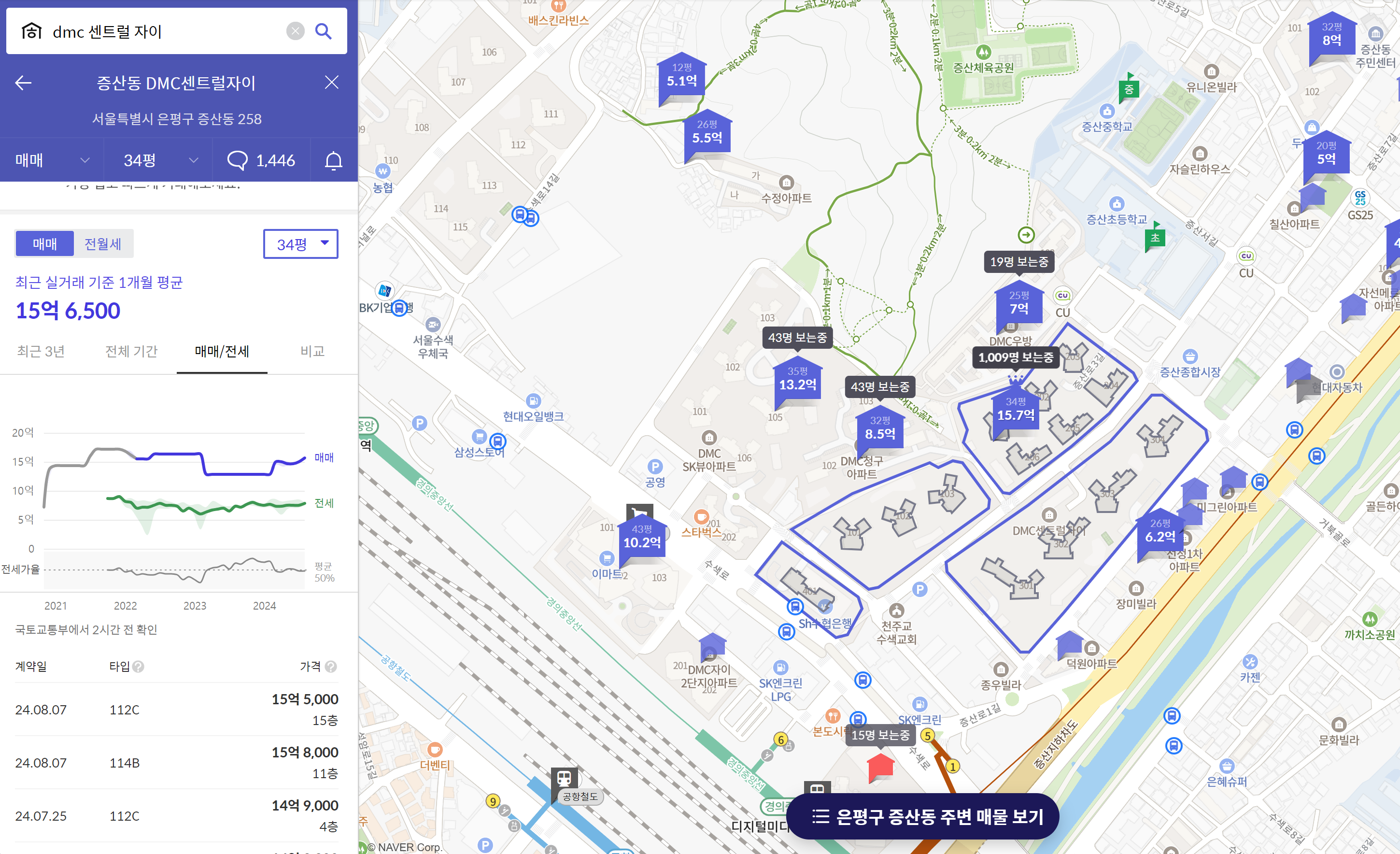
Task: Click the search magnifier icon
Action: click(x=323, y=31)
